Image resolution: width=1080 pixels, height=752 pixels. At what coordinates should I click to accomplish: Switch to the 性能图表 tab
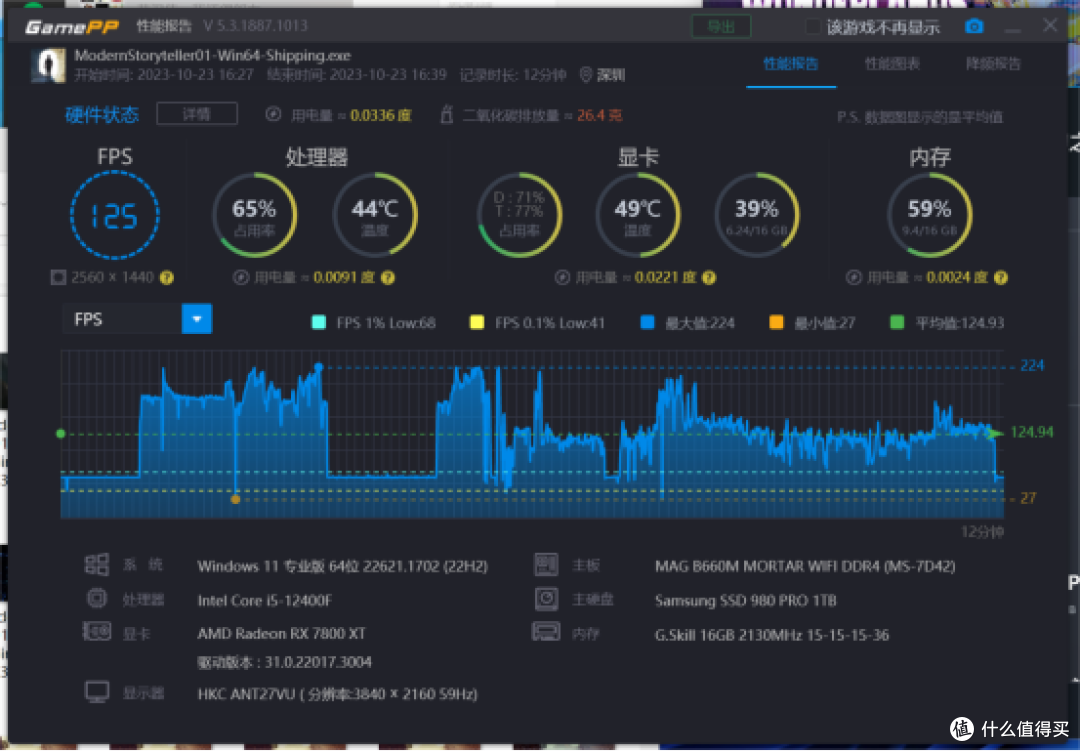point(892,64)
